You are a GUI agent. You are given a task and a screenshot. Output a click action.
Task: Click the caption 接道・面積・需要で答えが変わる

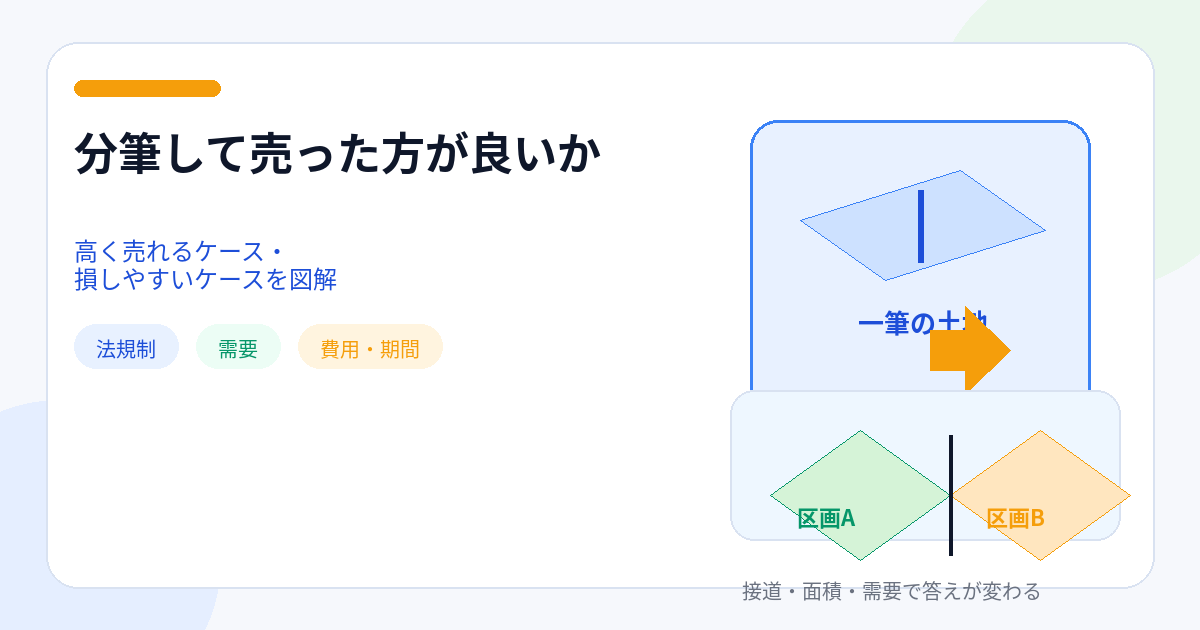891,591
